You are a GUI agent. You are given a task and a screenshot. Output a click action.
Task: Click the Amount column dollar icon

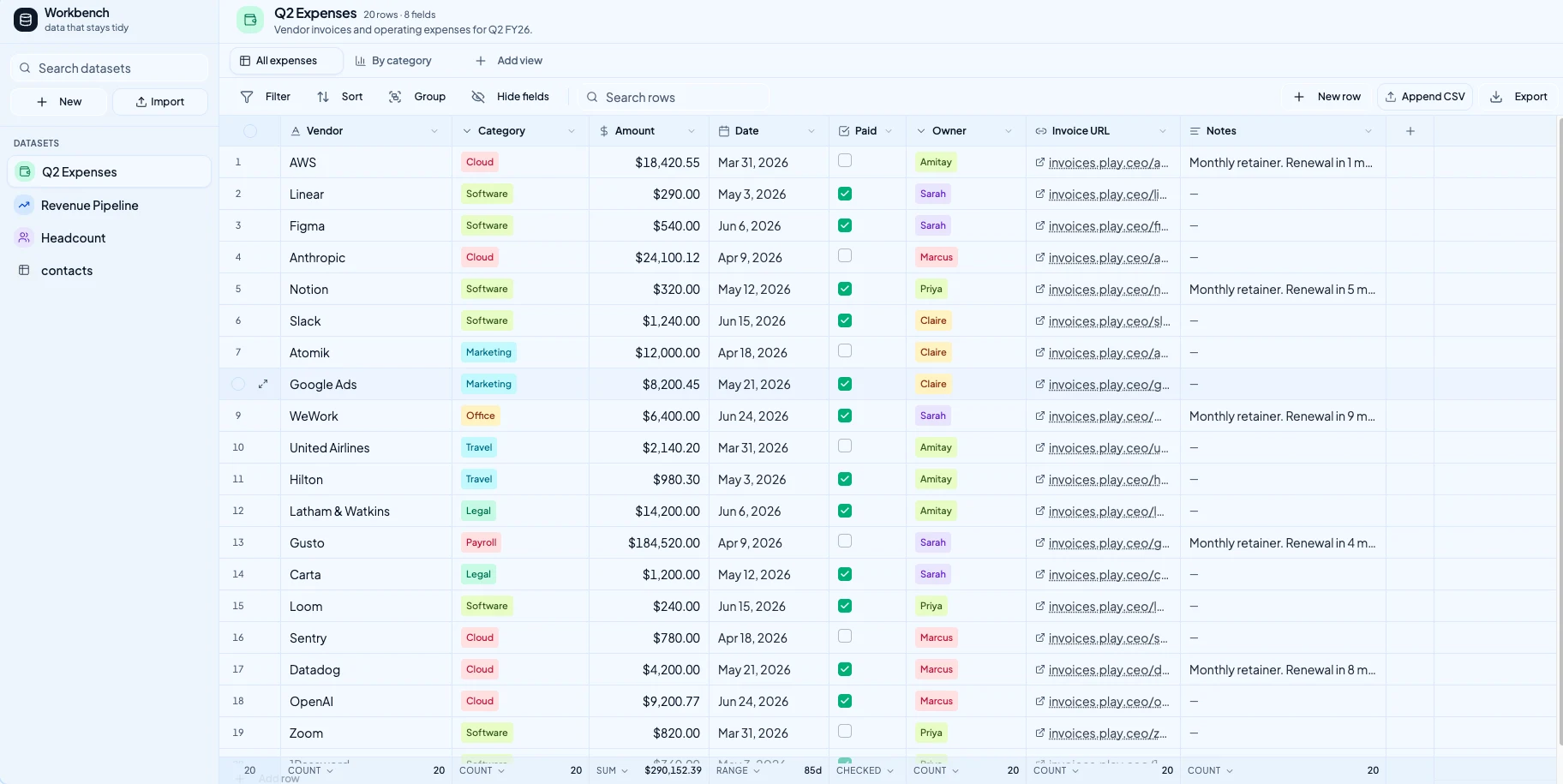604,131
